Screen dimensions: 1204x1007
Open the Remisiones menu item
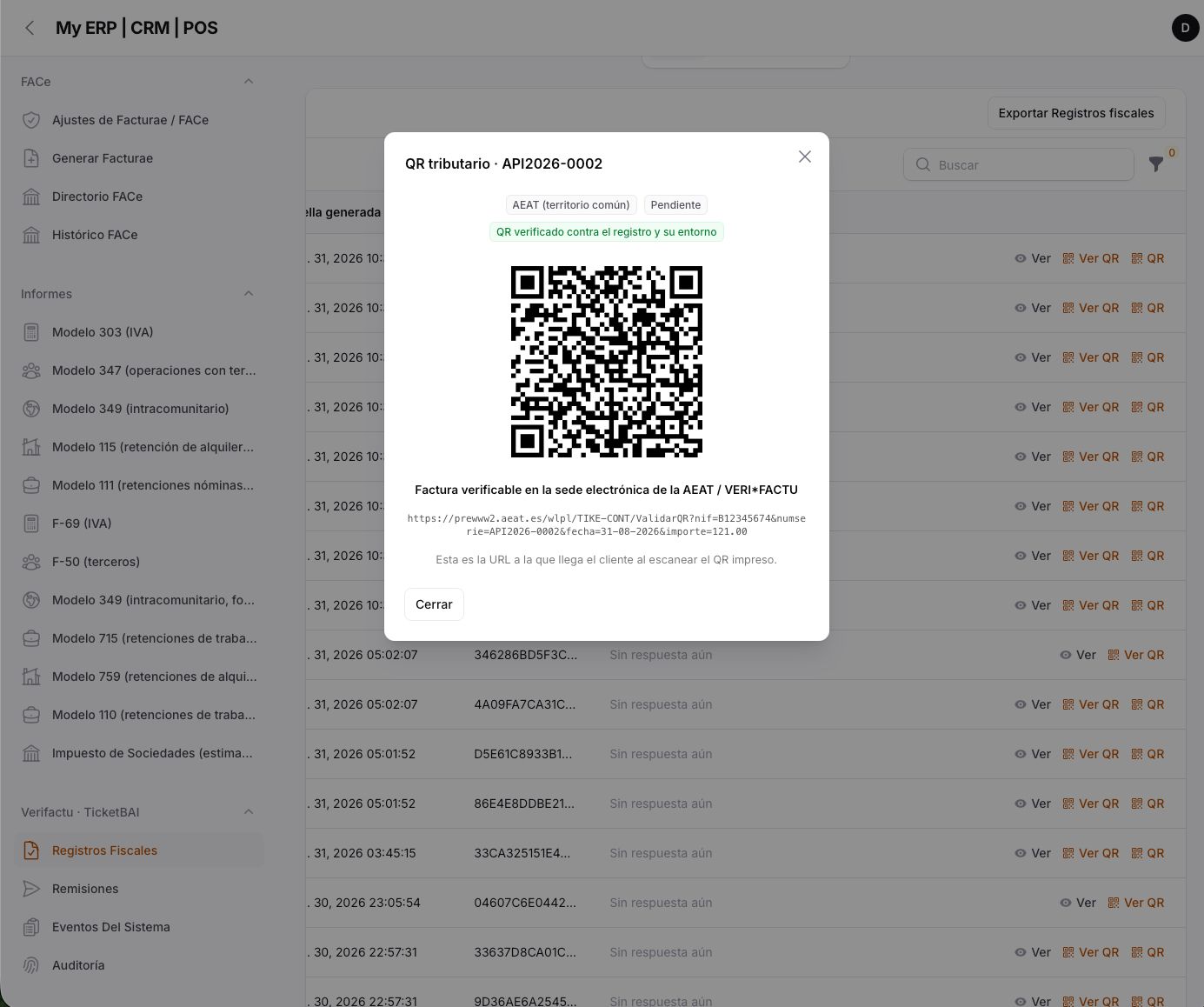(x=139, y=889)
